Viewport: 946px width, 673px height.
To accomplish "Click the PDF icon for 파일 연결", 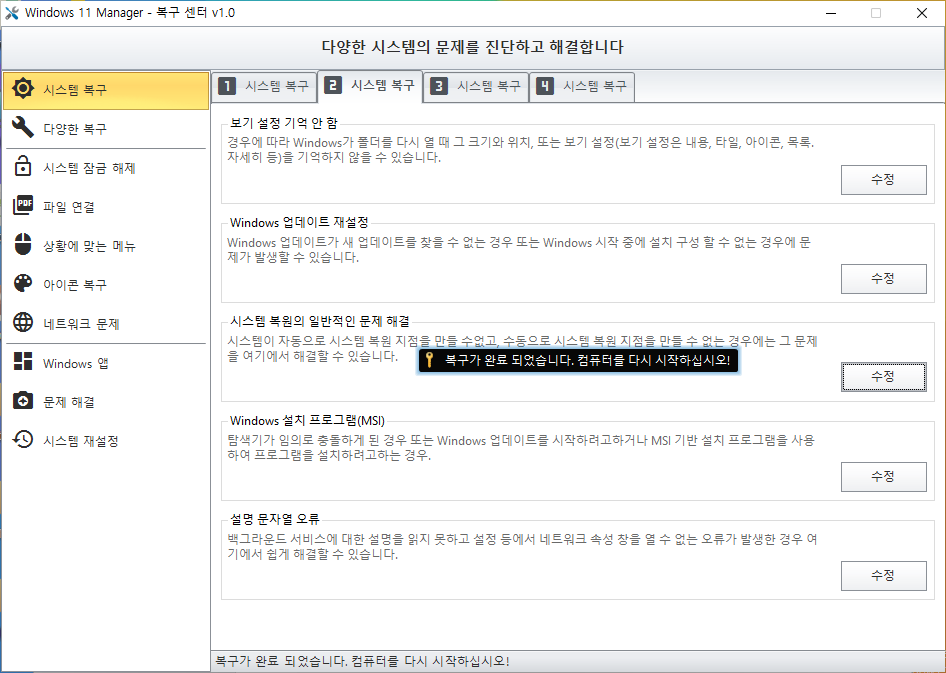I will click(x=23, y=206).
